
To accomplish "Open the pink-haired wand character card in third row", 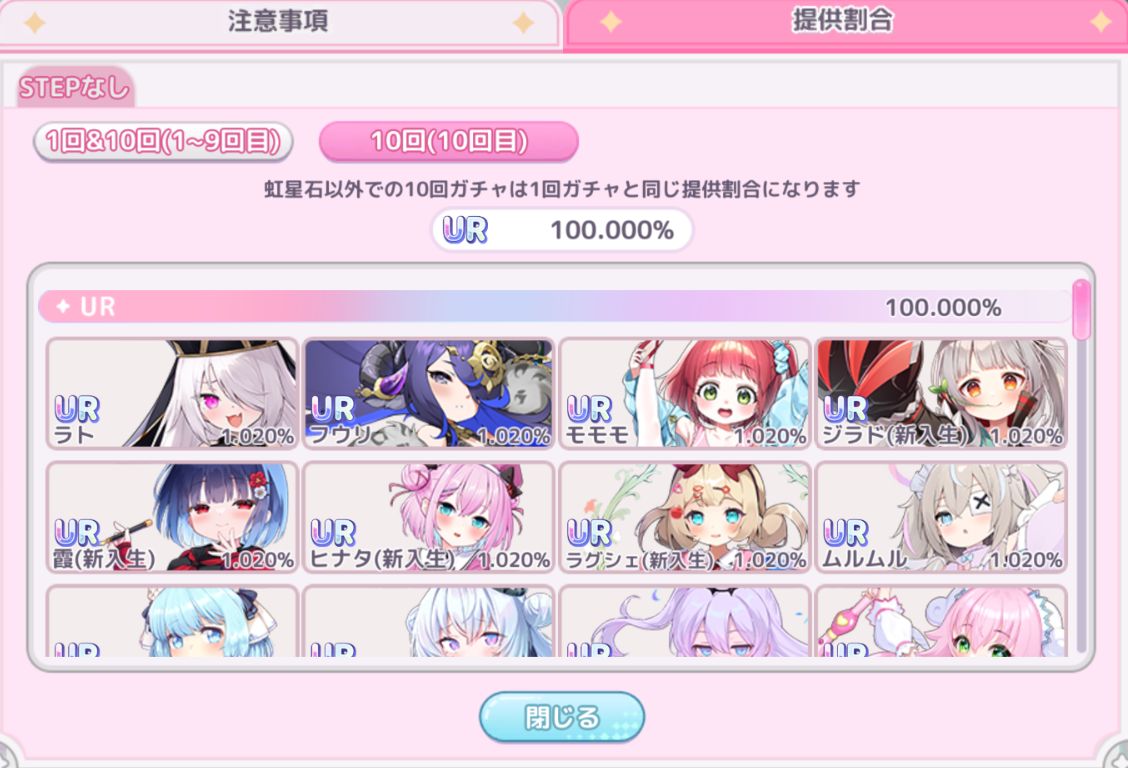I will point(941,621).
